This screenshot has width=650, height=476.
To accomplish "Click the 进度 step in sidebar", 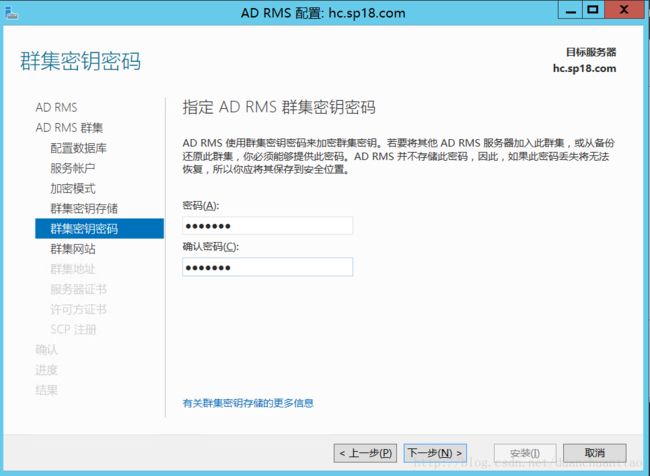I will (x=47, y=370).
